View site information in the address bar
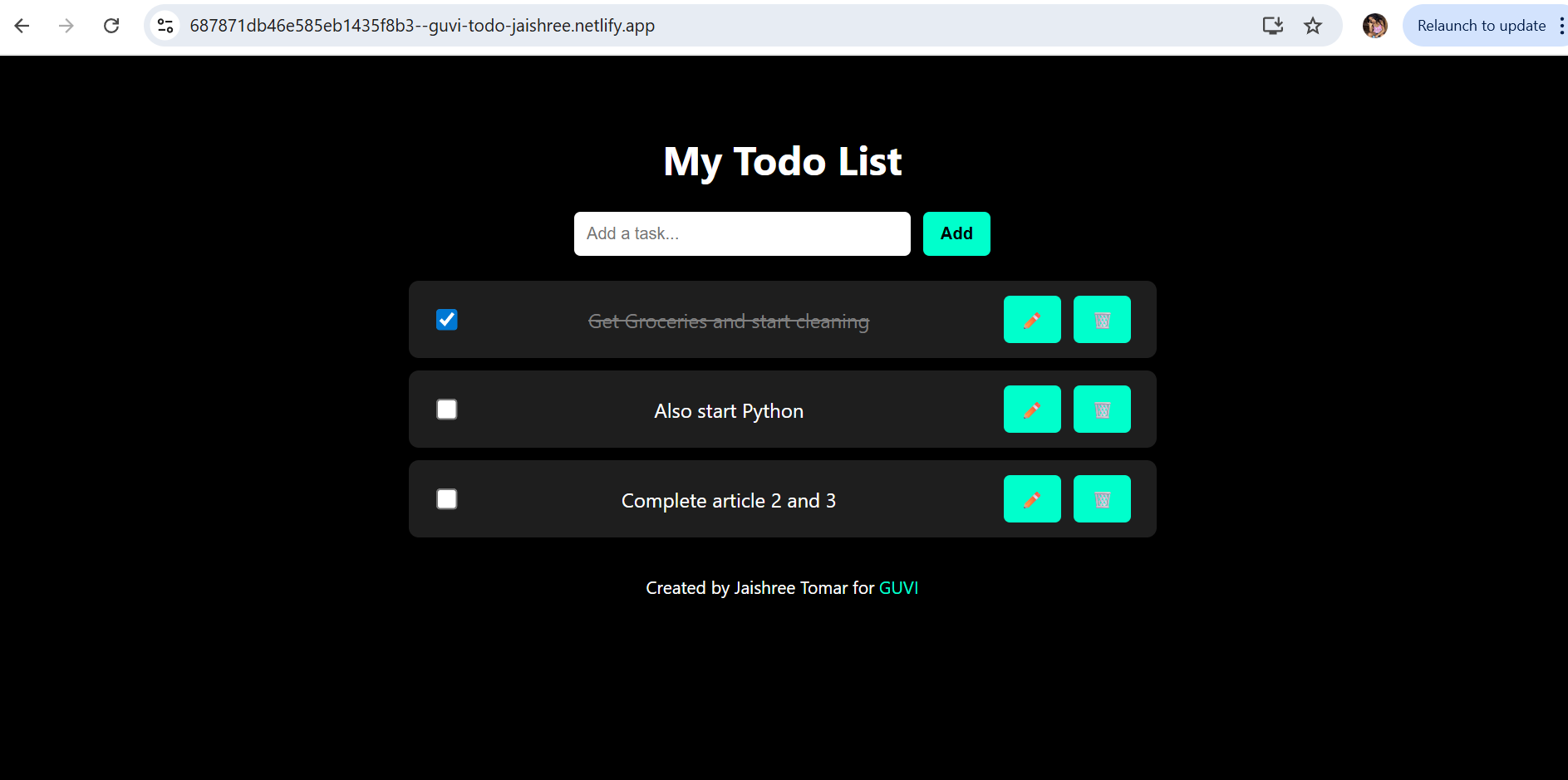Screen dimensions: 1568x780 point(165,26)
